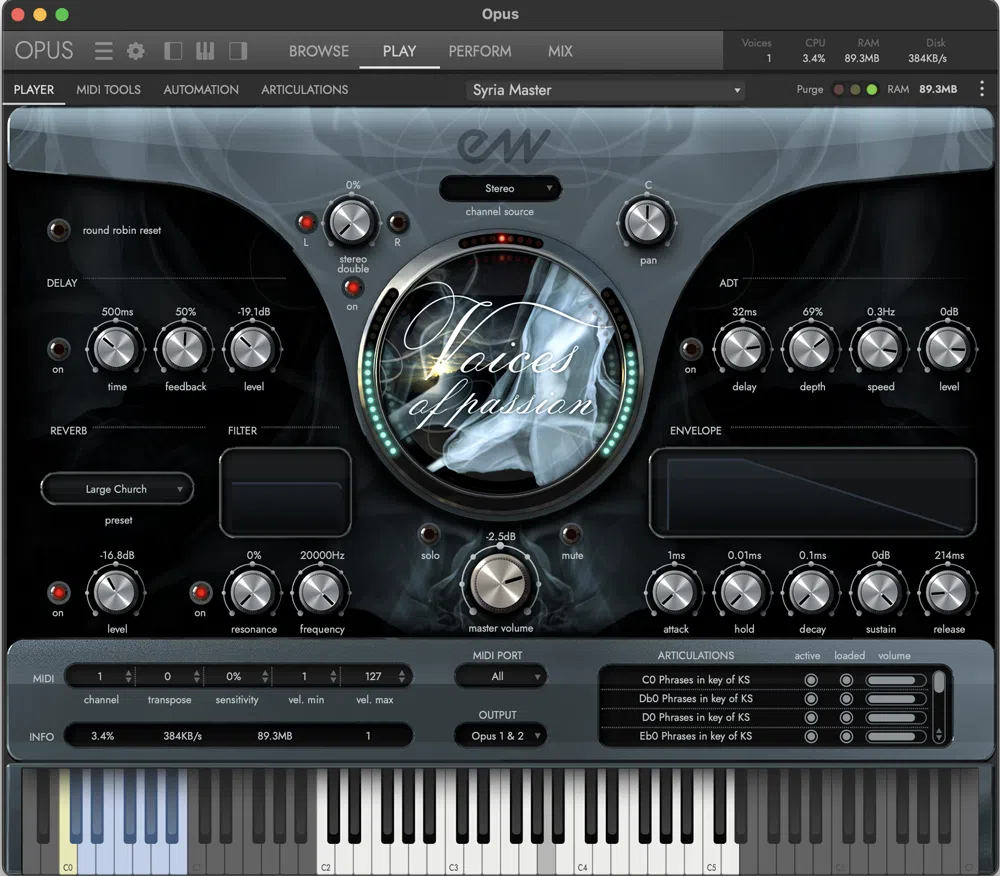This screenshot has height=876, width=1000.
Task: Open the settings gear icon
Action: pos(136,51)
